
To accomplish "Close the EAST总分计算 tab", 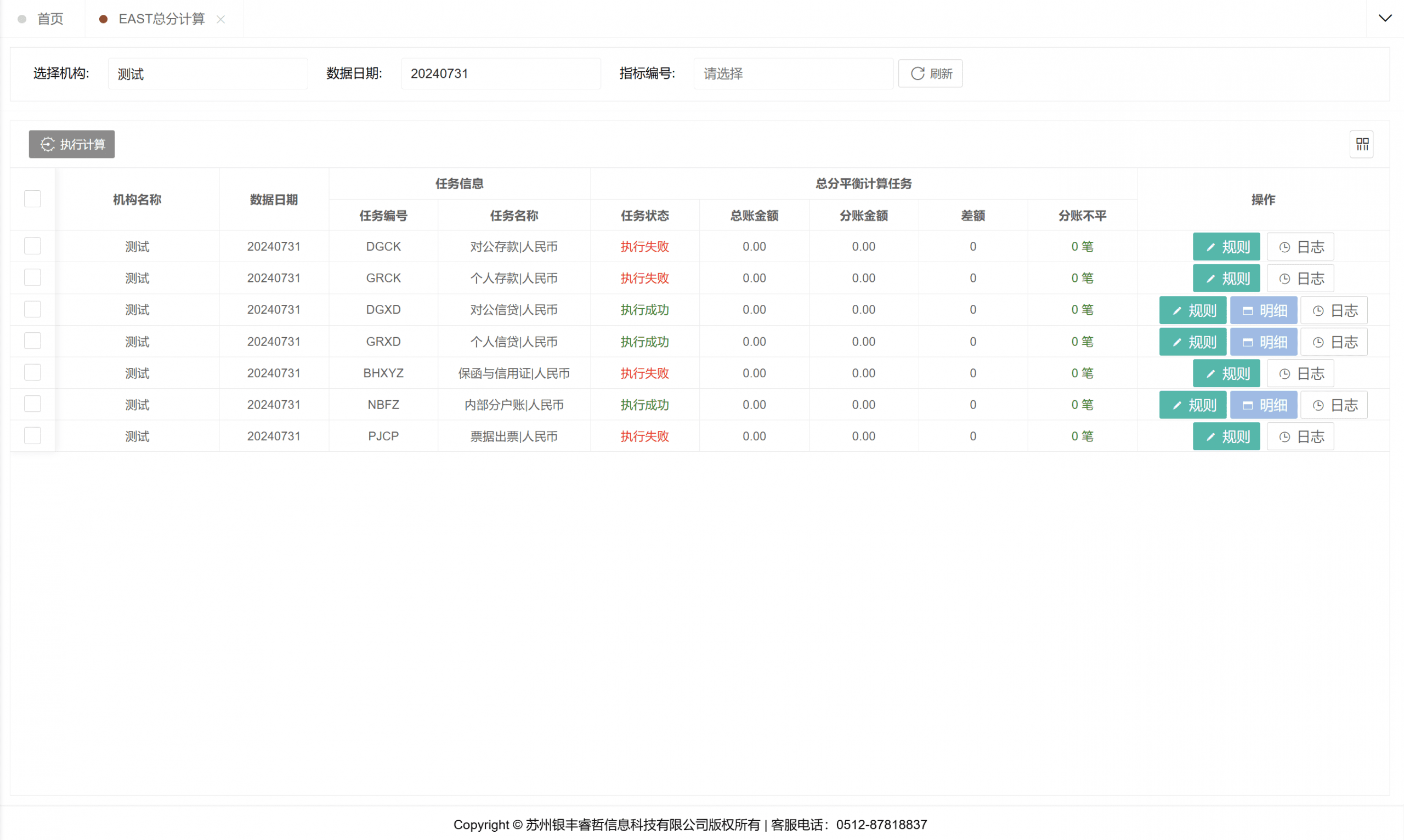I will click(x=221, y=19).
